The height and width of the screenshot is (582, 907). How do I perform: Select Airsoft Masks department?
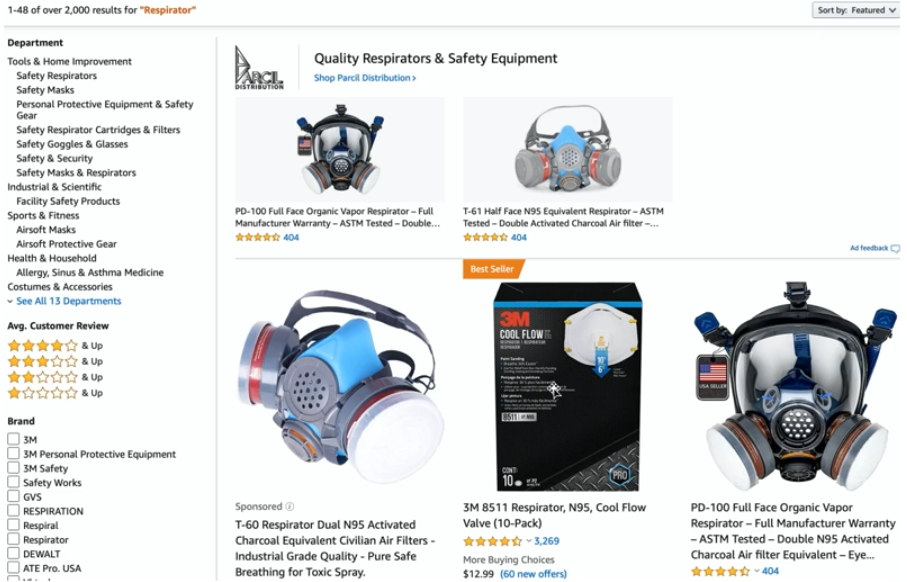pyautogui.click(x=46, y=230)
